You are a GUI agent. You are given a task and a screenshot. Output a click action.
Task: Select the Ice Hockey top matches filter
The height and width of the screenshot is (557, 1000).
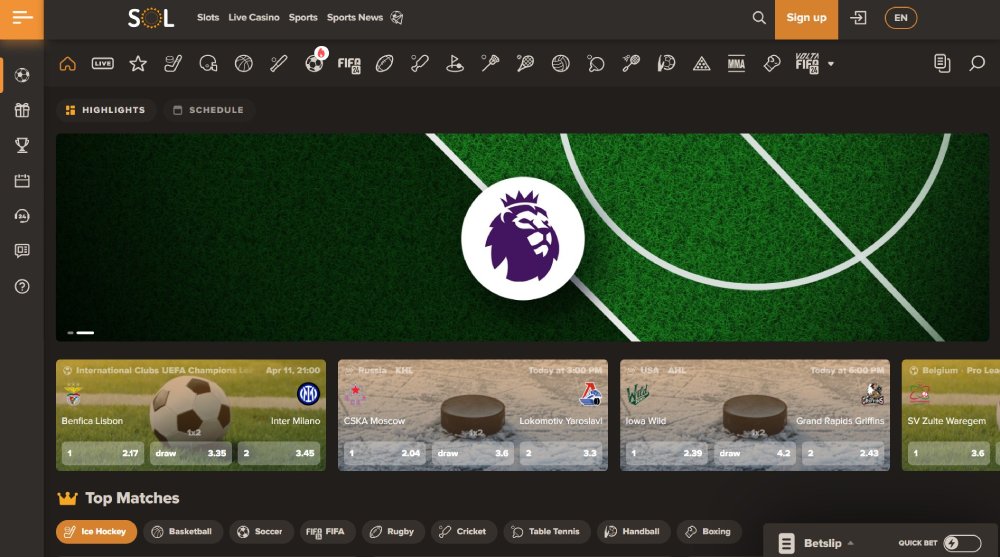pos(96,531)
